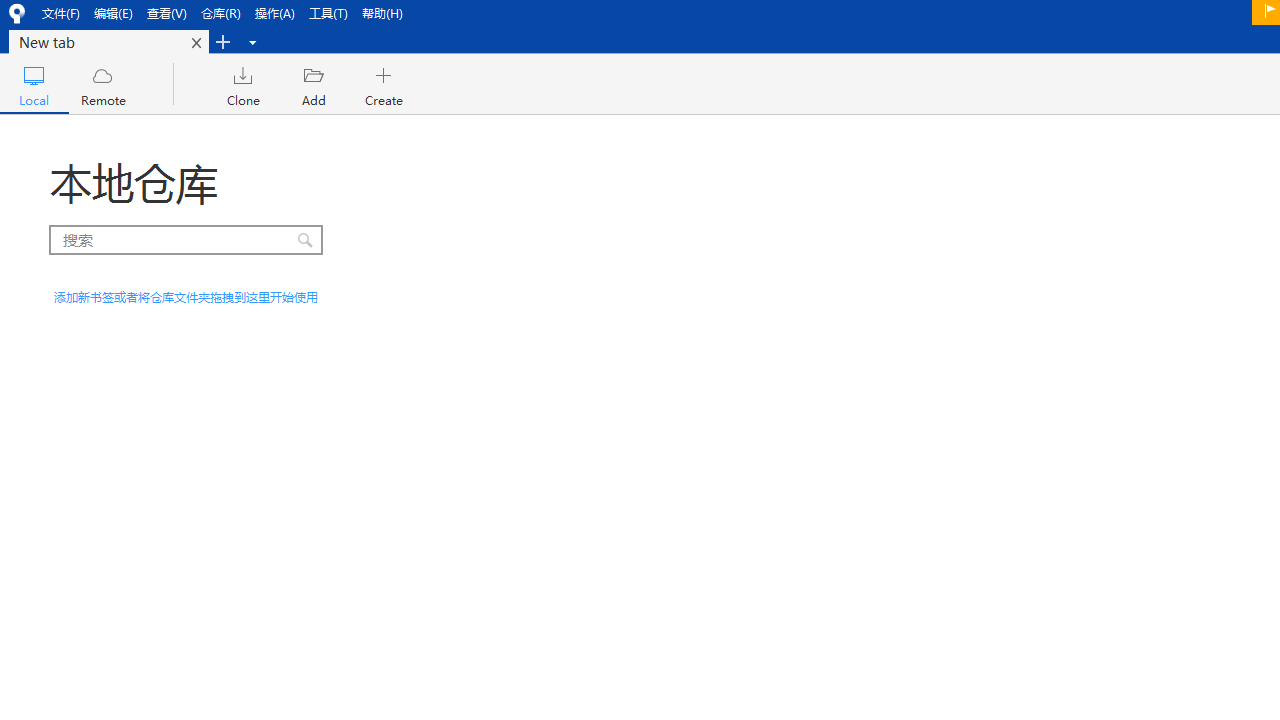
Task: Expand the tab list dropdown arrow
Action: [x=252, y=42]
